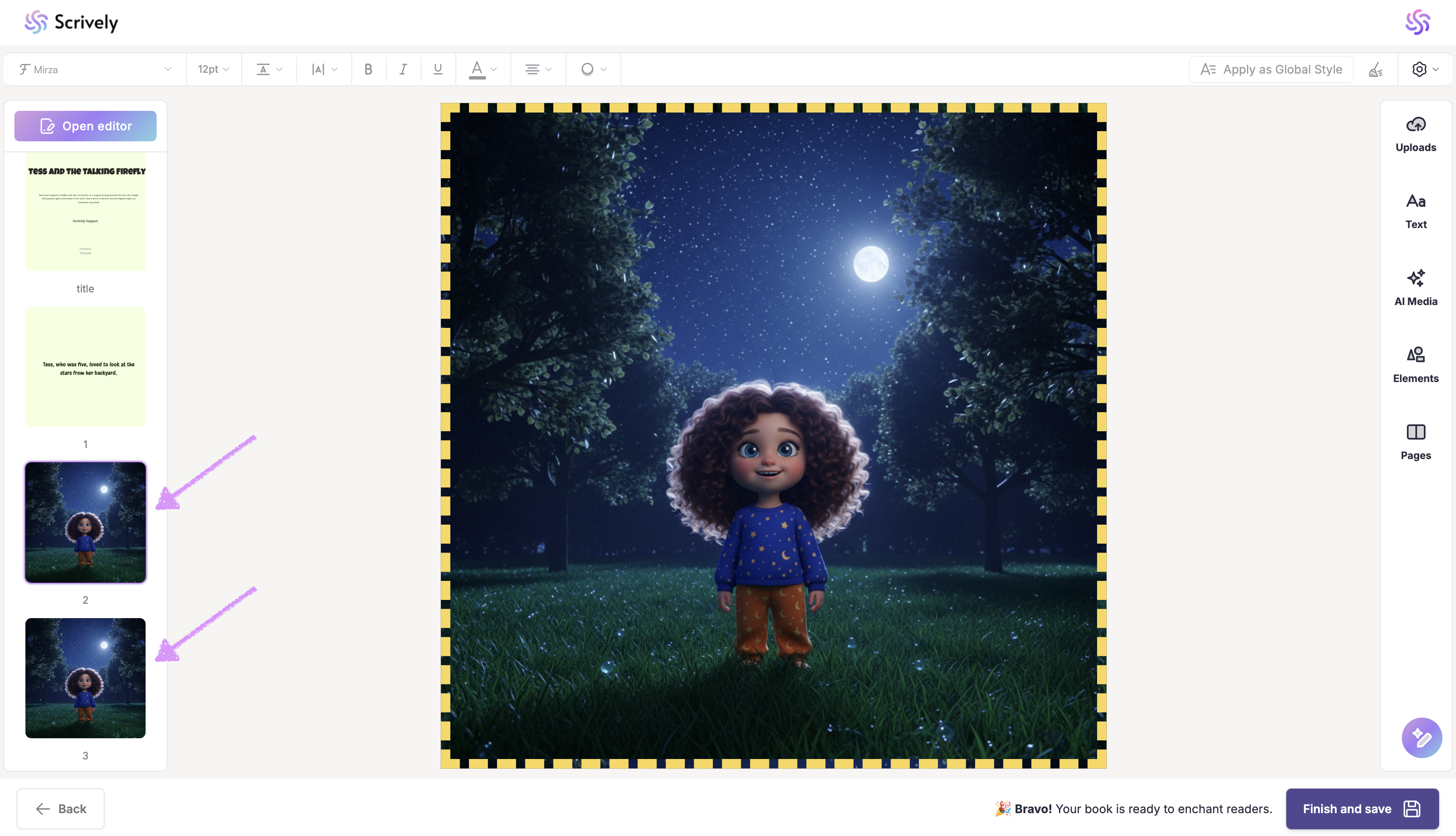The width and height of the screenshot is (1456, 836).
Task: Click the clear formatting broom icon
Action: click(1376, 69)
